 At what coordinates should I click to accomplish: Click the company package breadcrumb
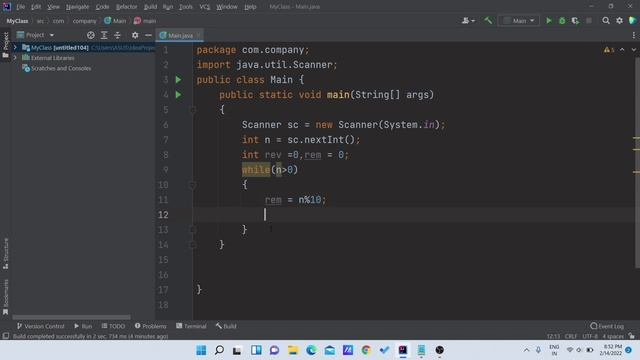pyautogui.click(x=84, y=21)
